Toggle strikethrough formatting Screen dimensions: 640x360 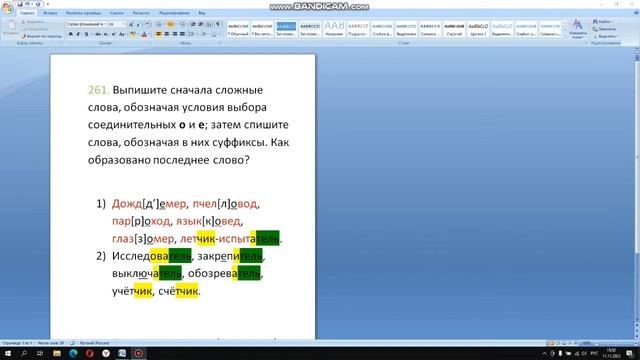pos(98,34)
